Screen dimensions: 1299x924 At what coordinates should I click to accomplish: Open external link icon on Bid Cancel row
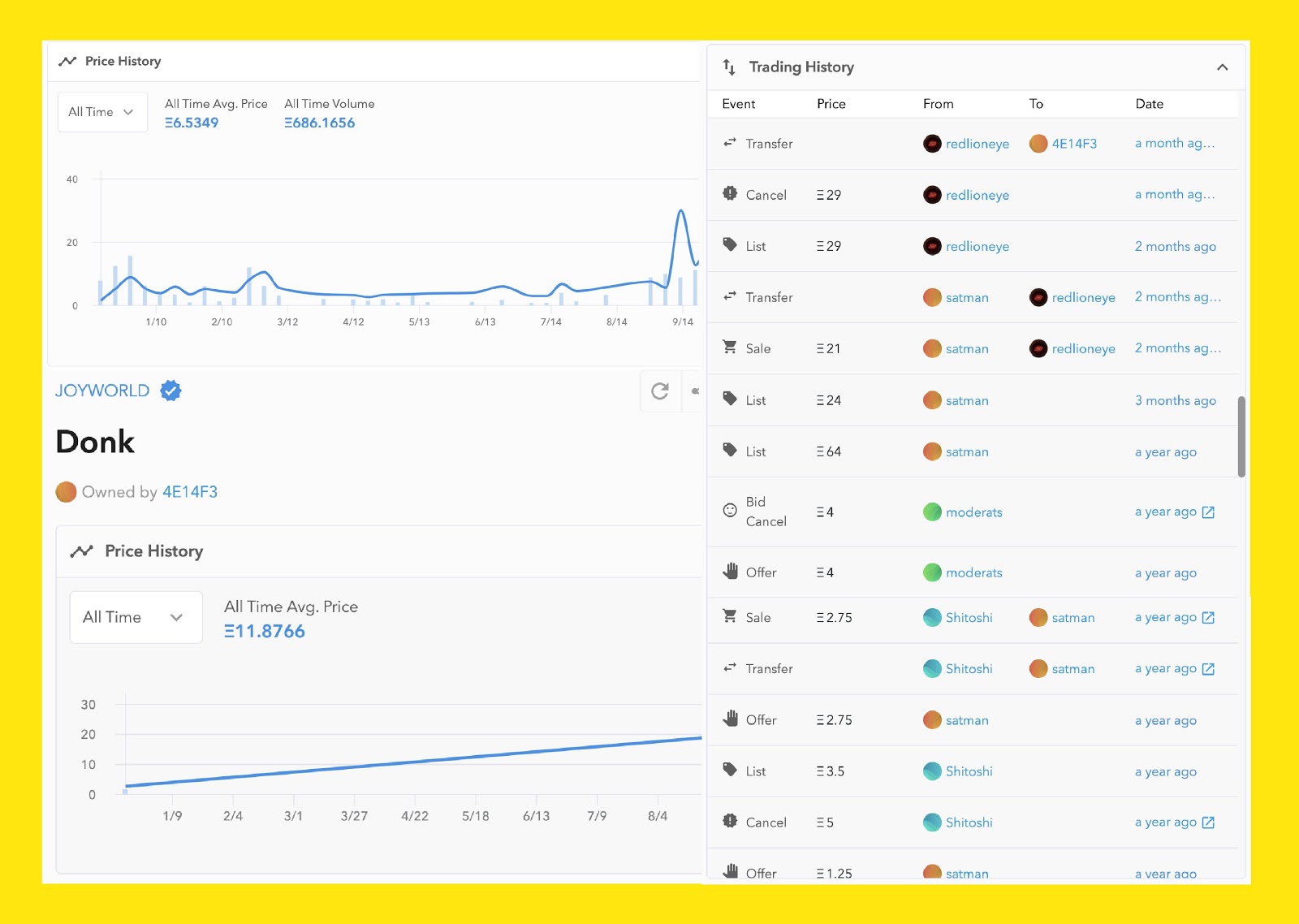click(1208, 512)
